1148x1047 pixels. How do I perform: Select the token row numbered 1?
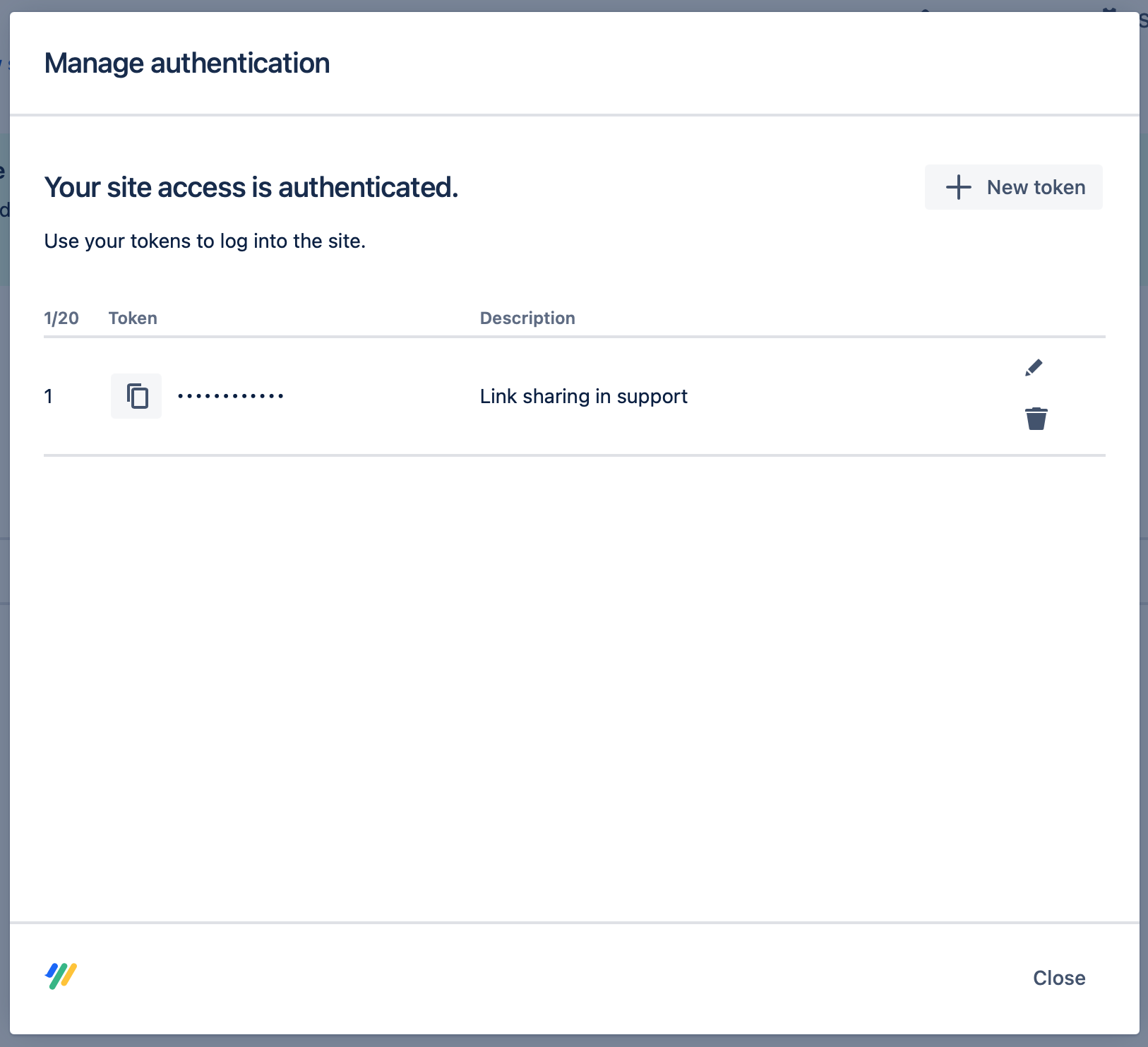tap(48, 396)
